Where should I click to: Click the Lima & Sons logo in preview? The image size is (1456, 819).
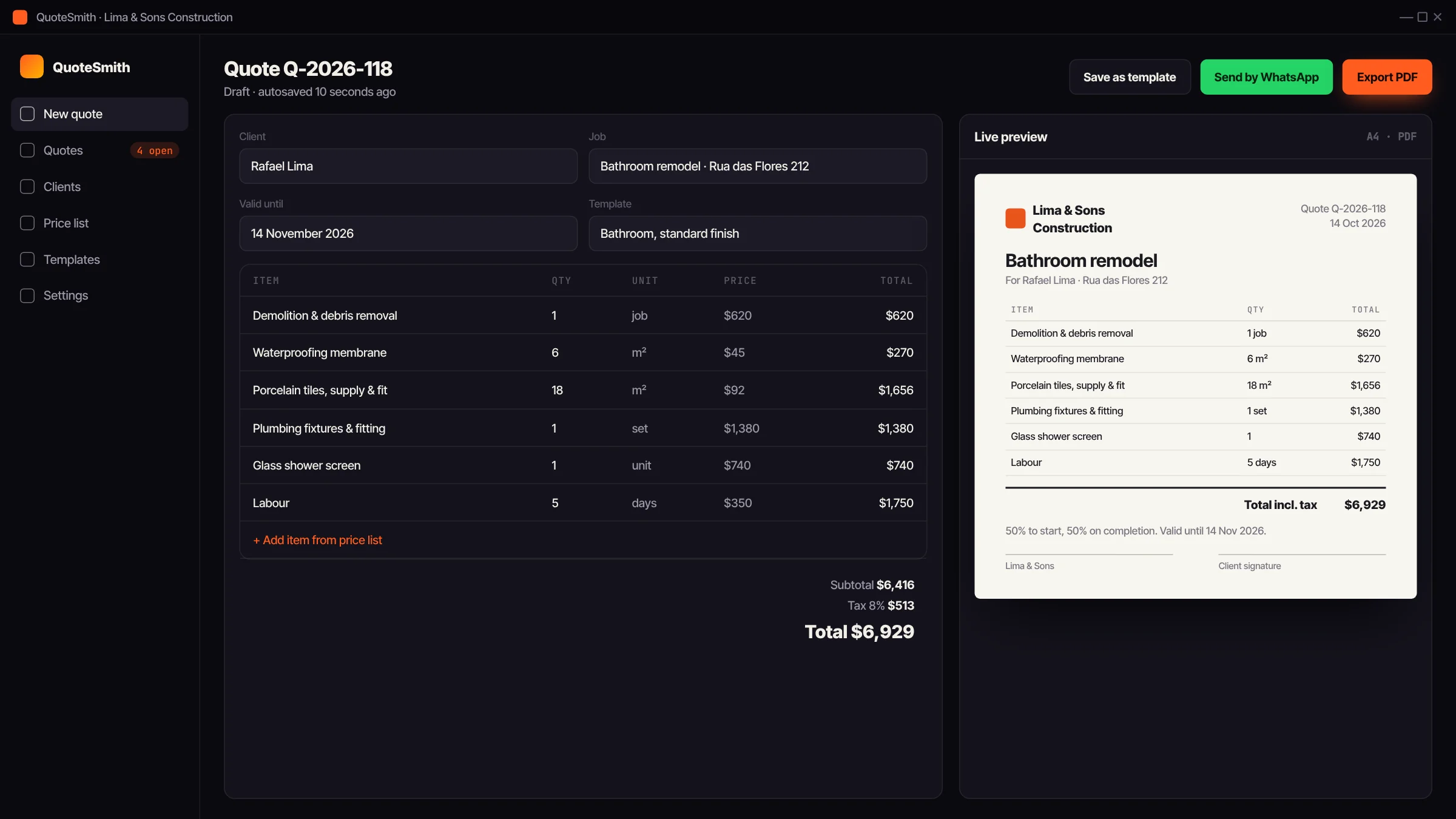(1015, 218)
